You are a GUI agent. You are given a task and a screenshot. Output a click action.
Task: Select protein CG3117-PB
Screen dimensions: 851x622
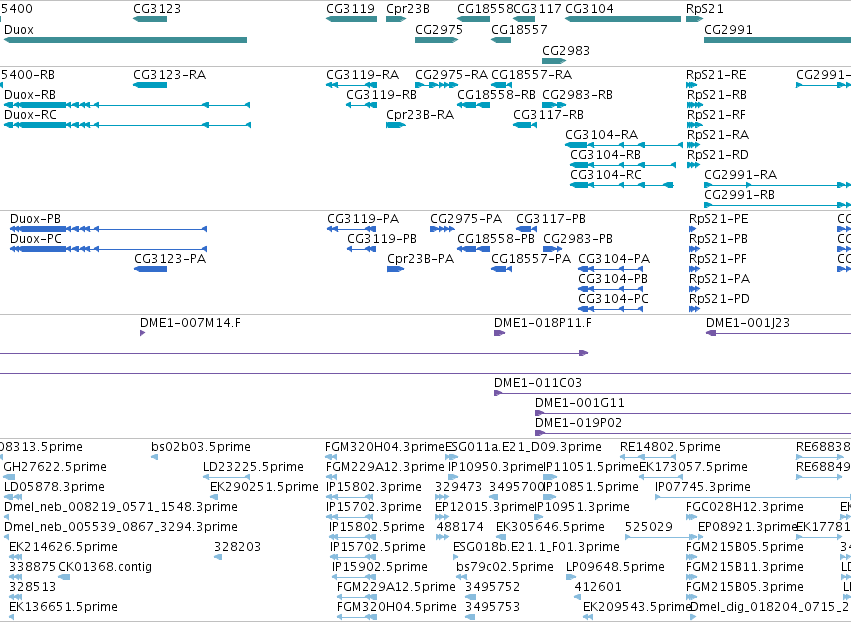click(x=551, y=219)
